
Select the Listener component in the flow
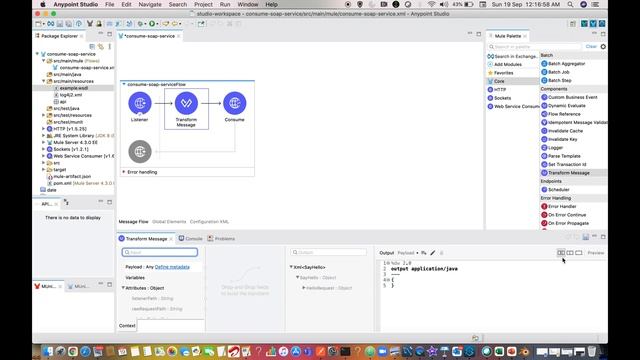[x=140, y=103]
